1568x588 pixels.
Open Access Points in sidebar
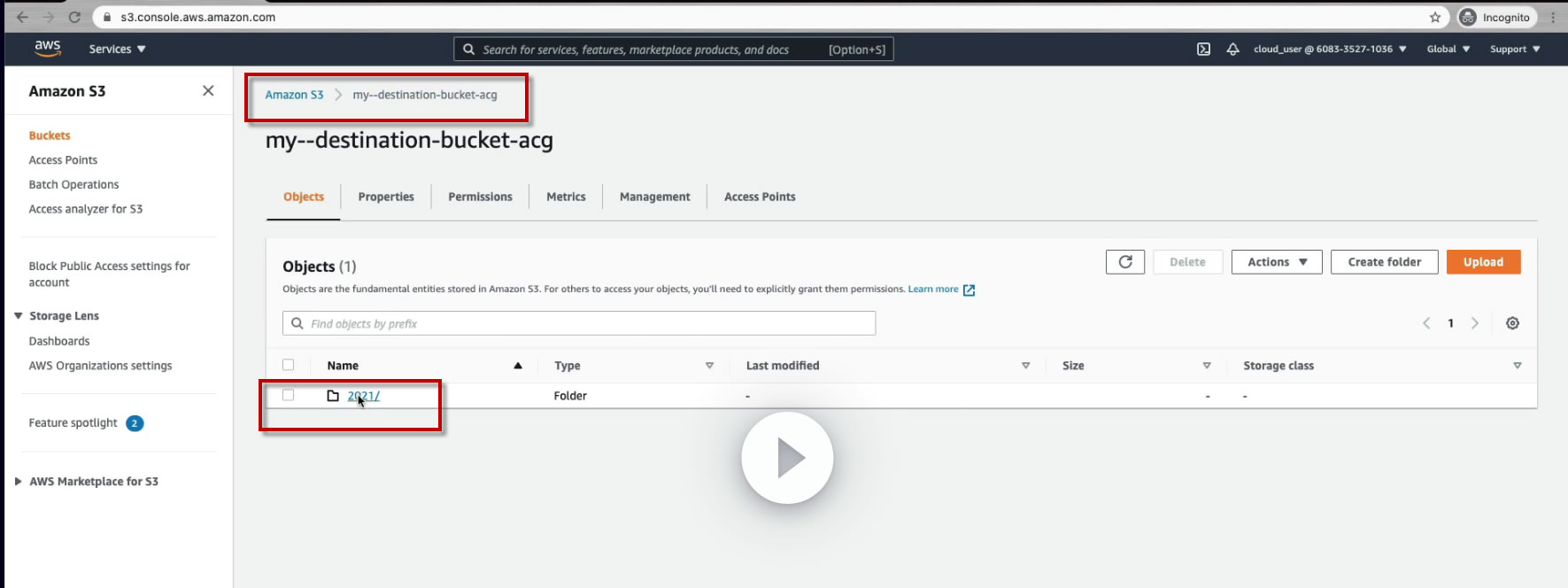pos(63,160)
